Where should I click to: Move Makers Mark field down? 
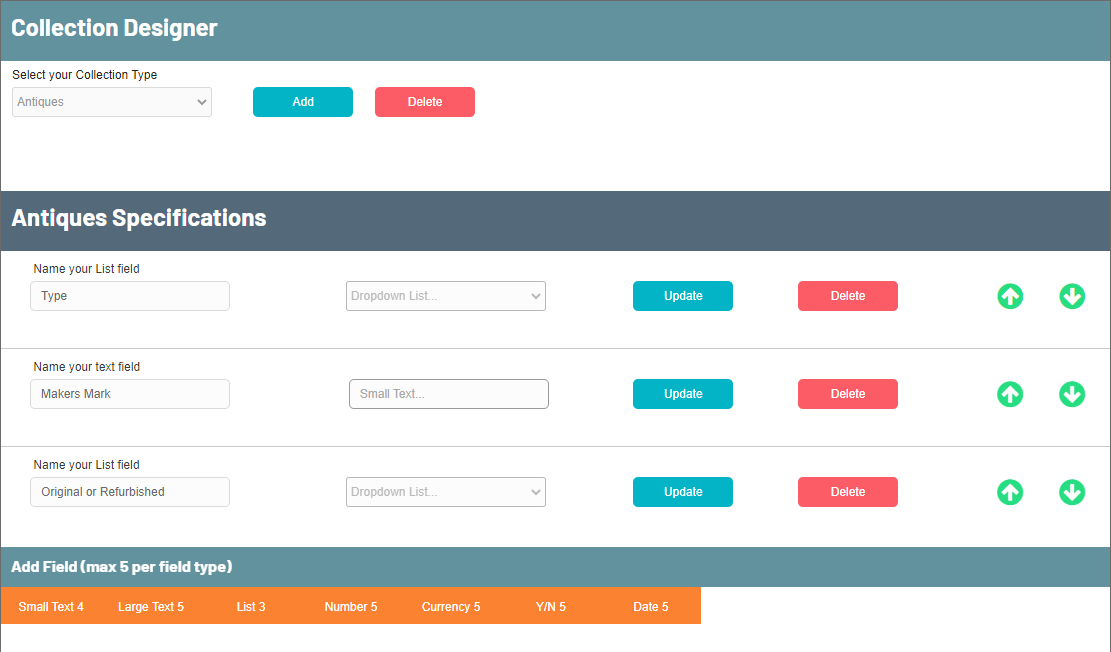click(1072, 394)
